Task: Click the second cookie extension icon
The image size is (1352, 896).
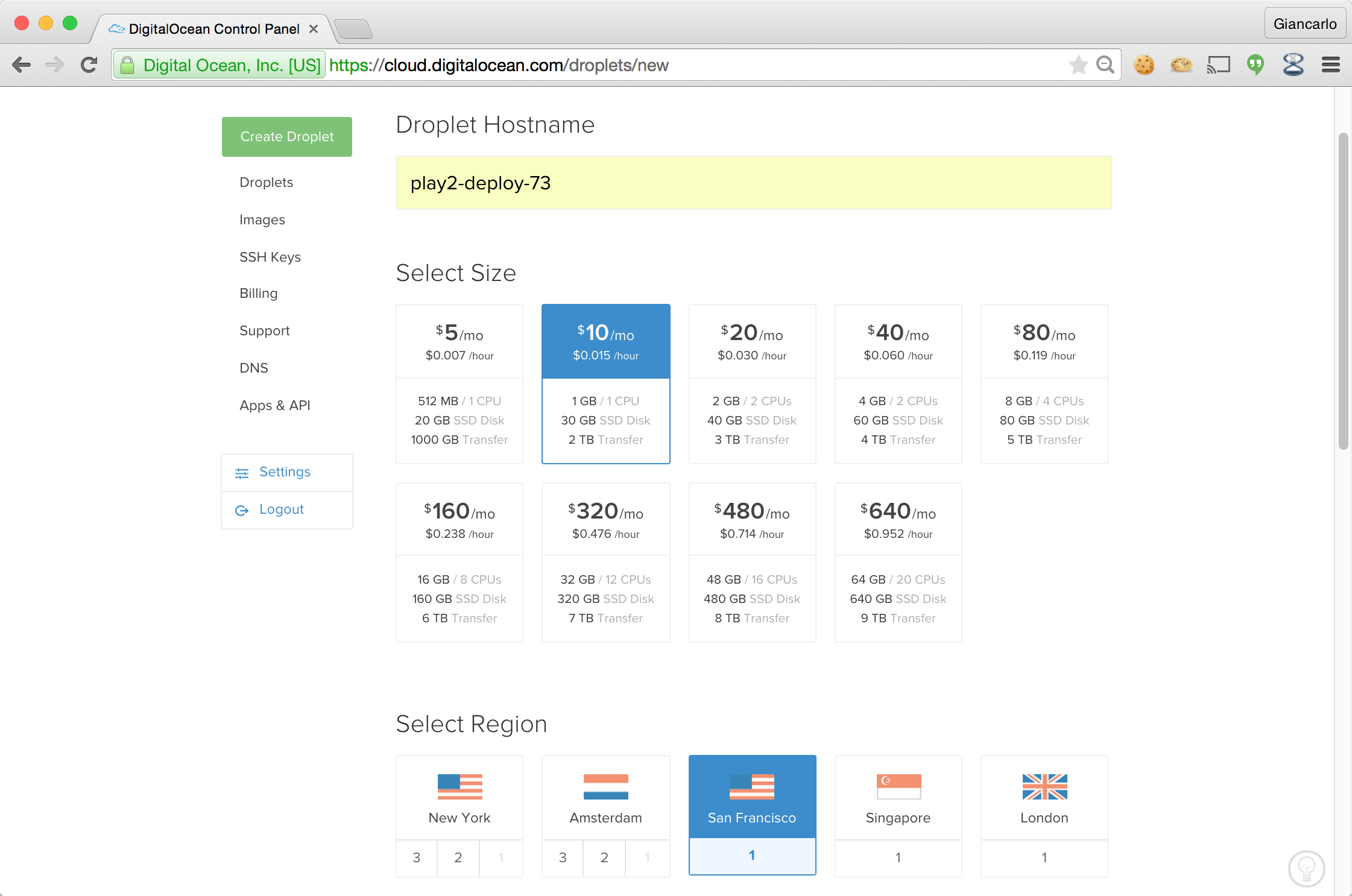Action: [1181, 65]
